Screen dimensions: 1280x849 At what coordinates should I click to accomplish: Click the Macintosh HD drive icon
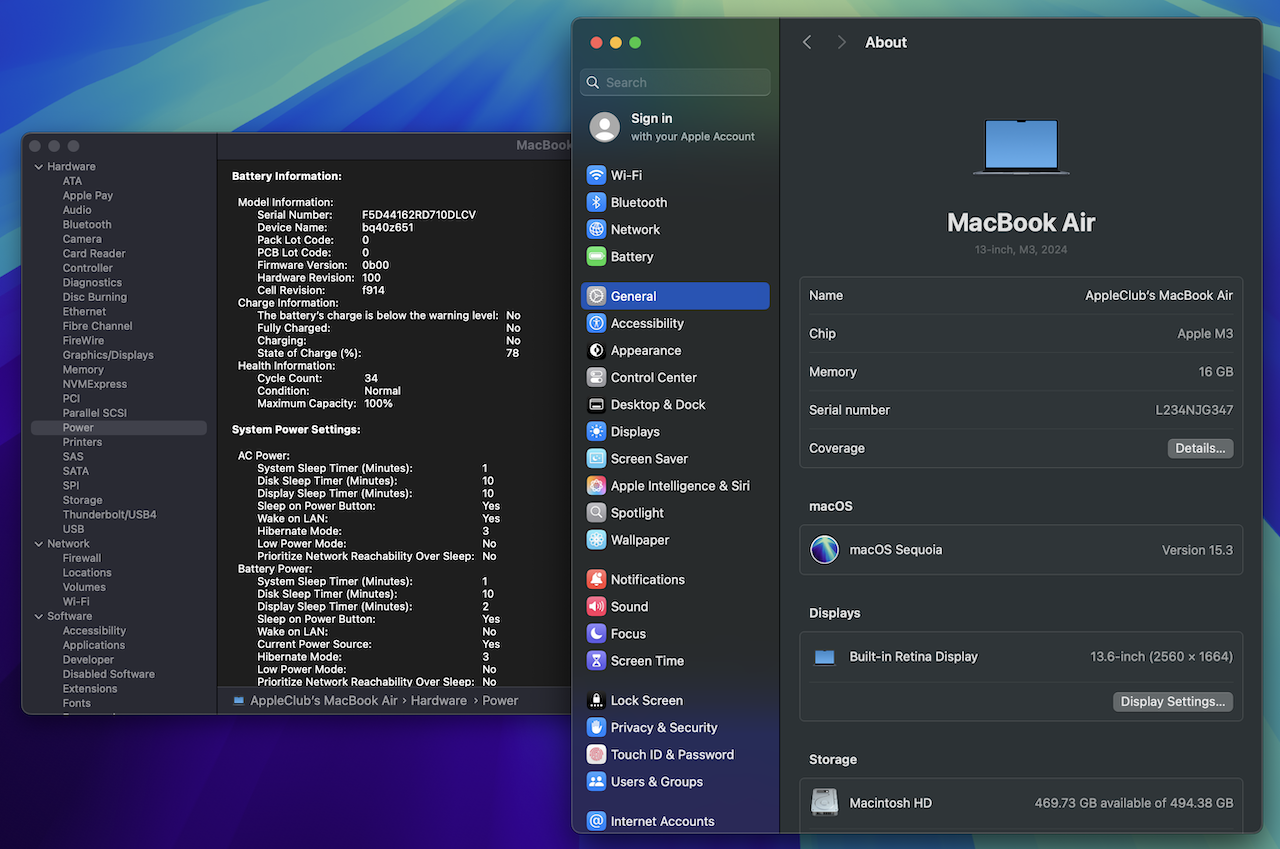825,803
